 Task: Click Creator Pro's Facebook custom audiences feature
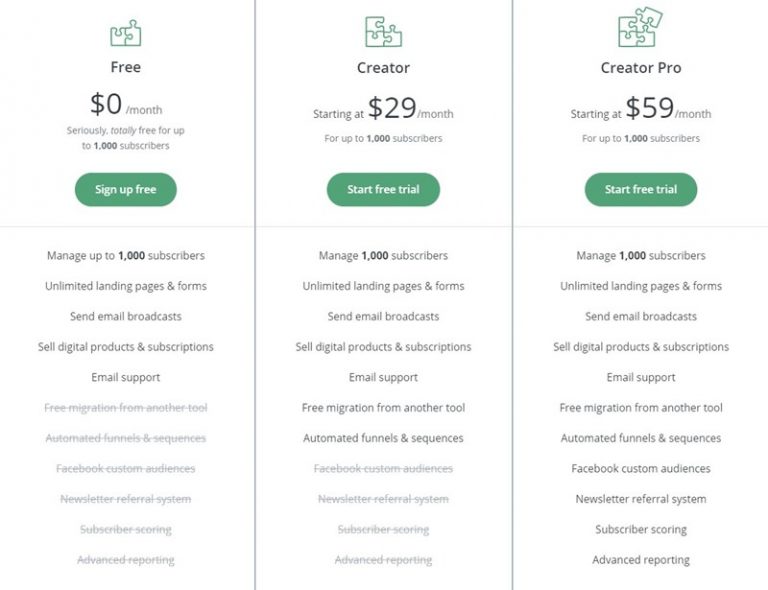click(641, 469)
